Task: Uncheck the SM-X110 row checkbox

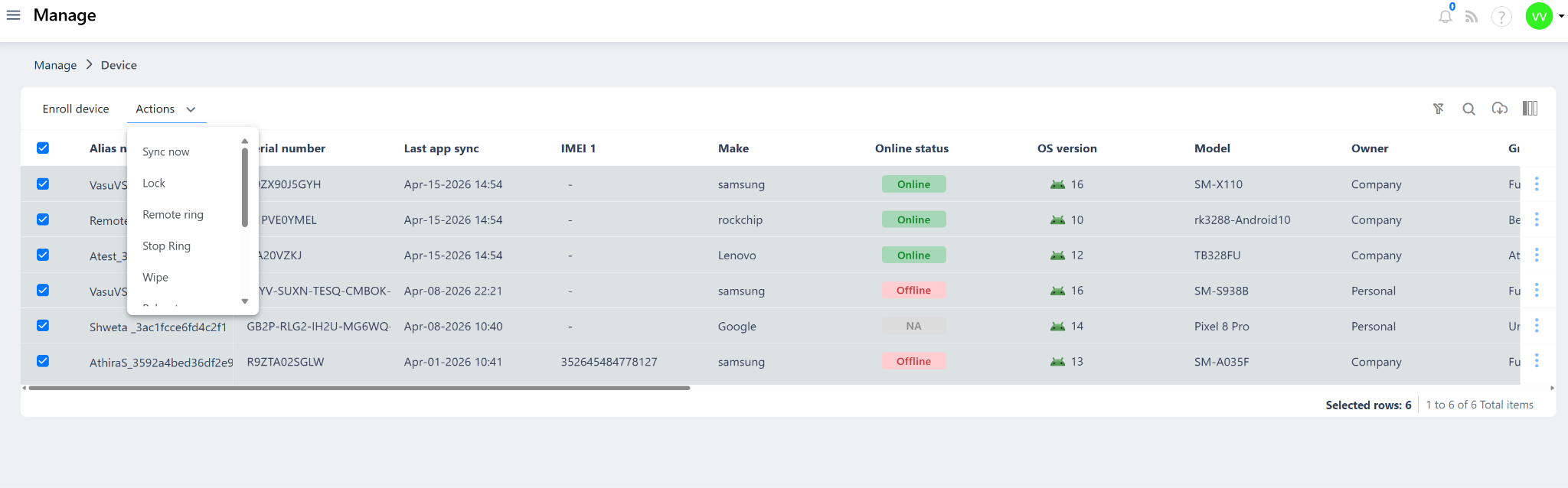Action: point(43,184)
